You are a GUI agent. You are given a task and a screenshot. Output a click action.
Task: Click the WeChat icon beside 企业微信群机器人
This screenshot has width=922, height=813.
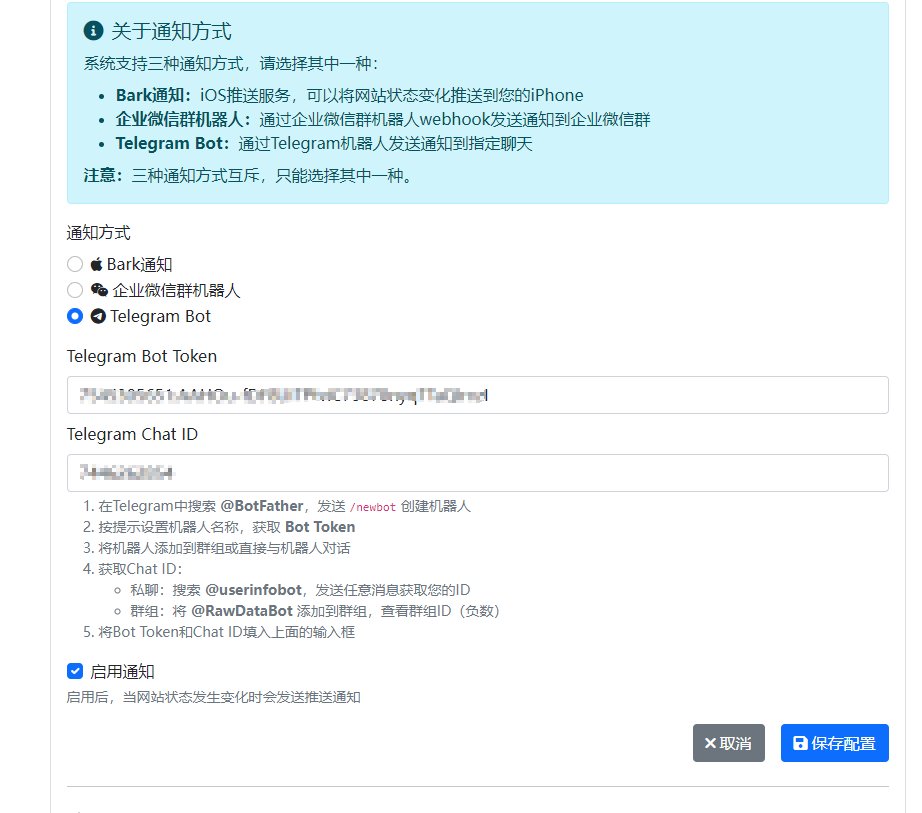pyautogui.click(x=99, y=291)
